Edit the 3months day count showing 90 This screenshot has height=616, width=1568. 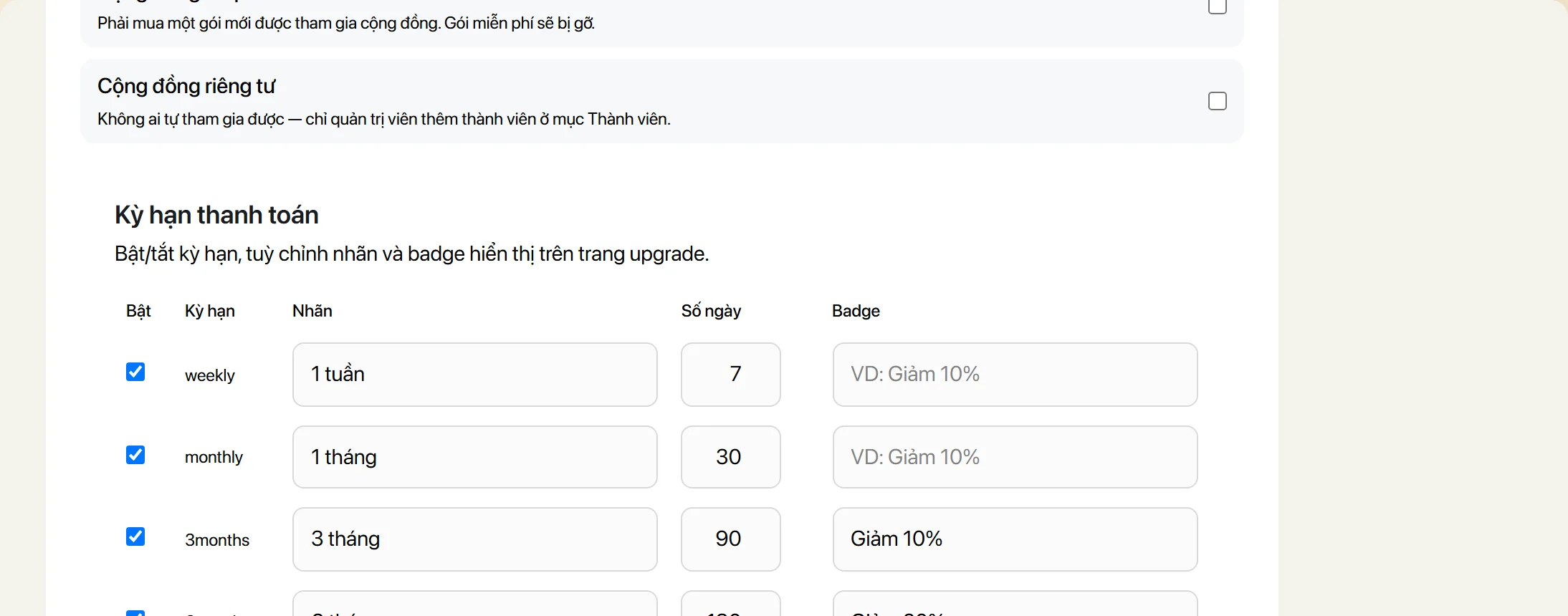click(730, 539)
